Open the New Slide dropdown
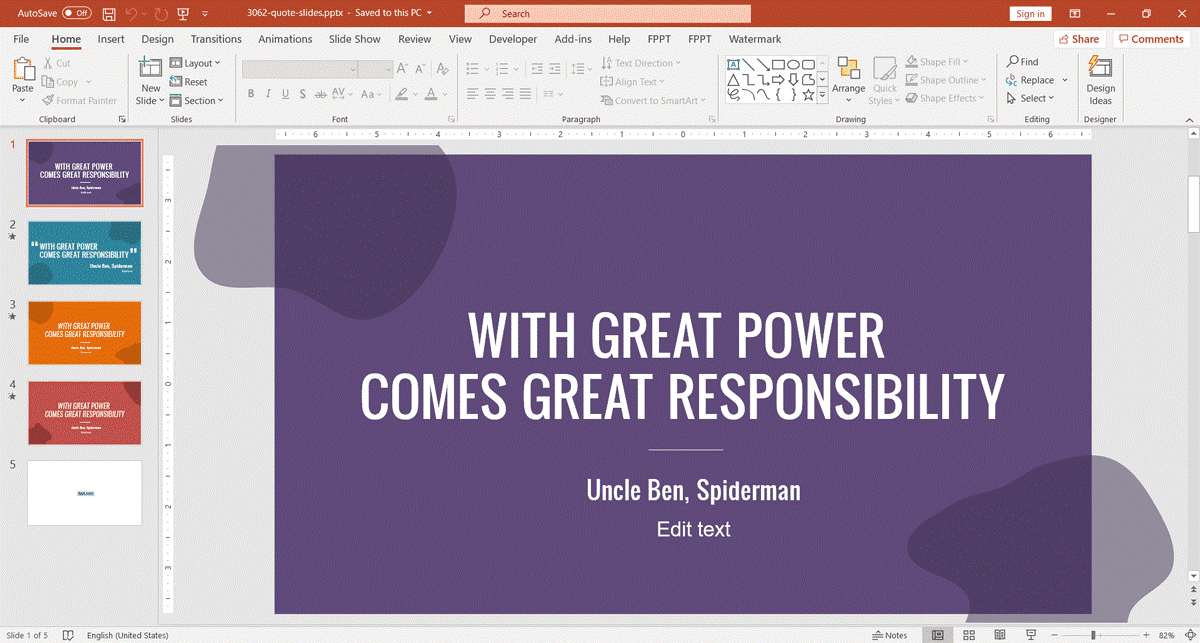 [150, 100]
